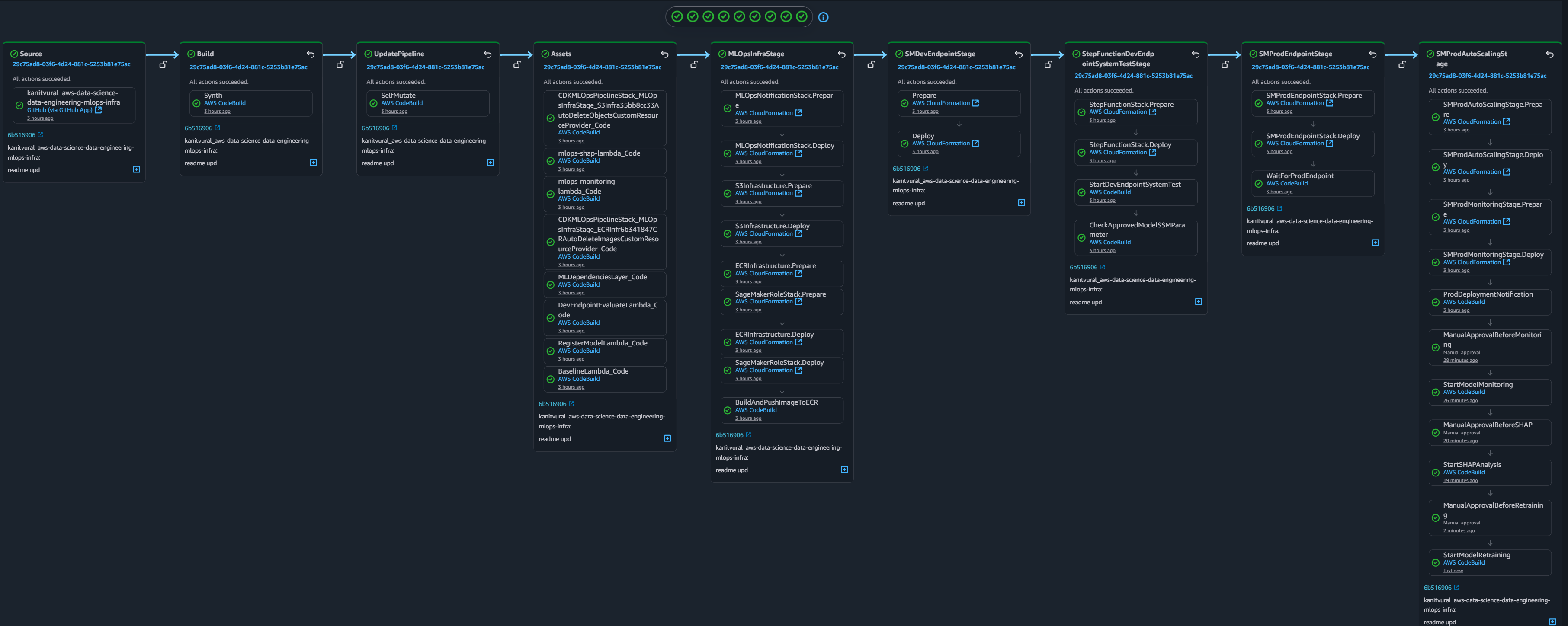Toggle transition lock between Source and Build
1568x626 pixels.
(x=163, y=64)
